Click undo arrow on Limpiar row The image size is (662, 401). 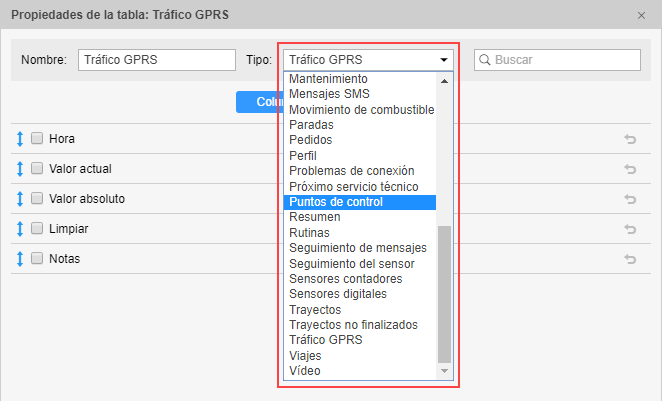coord(630,229)
